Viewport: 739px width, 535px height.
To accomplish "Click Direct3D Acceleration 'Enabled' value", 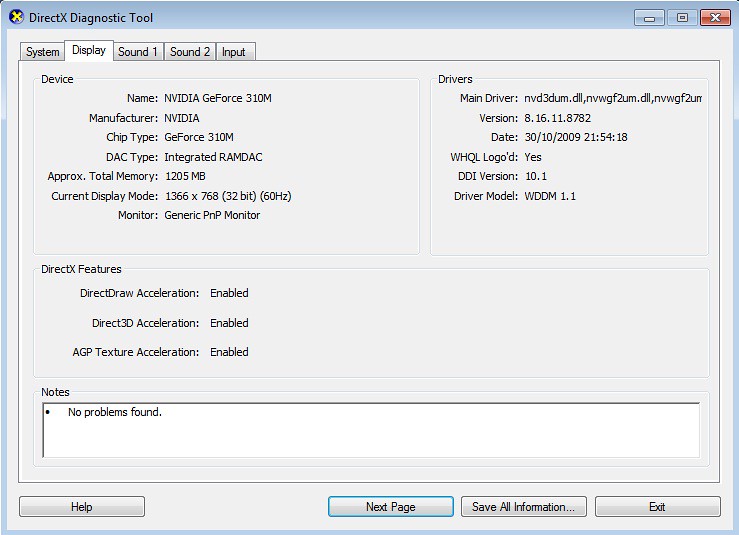I will [229, 323].
